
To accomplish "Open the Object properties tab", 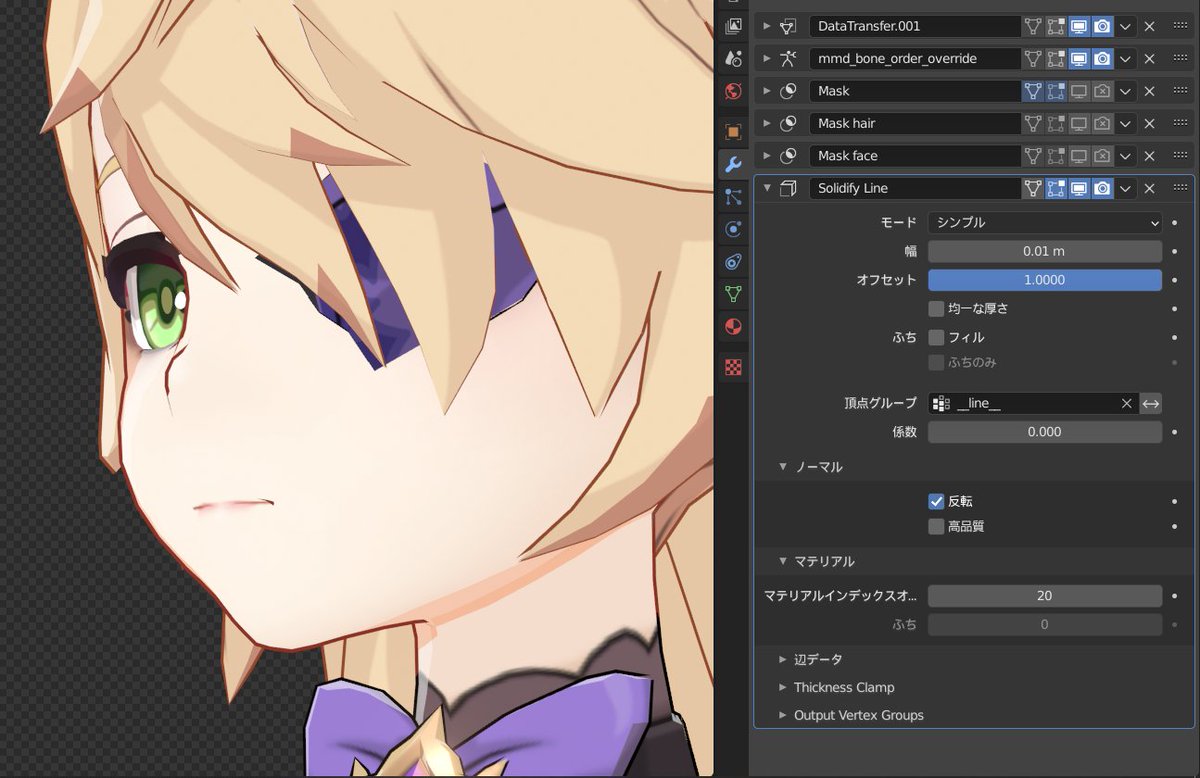I will click(x=733, y=132).
